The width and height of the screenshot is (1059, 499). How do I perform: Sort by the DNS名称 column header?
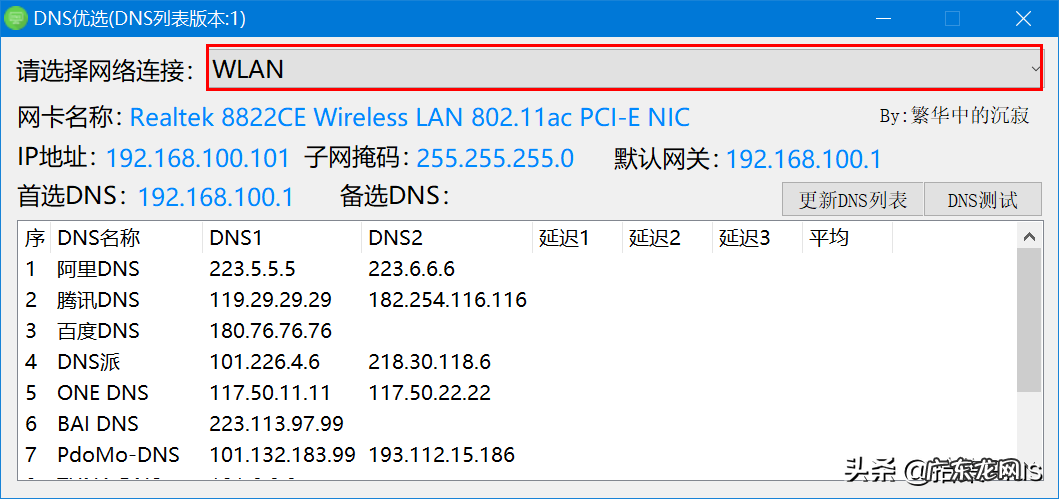(125, 238)
